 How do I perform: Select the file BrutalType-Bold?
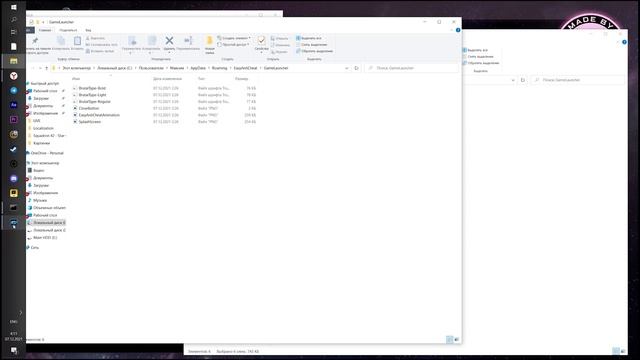click(92, 88)
